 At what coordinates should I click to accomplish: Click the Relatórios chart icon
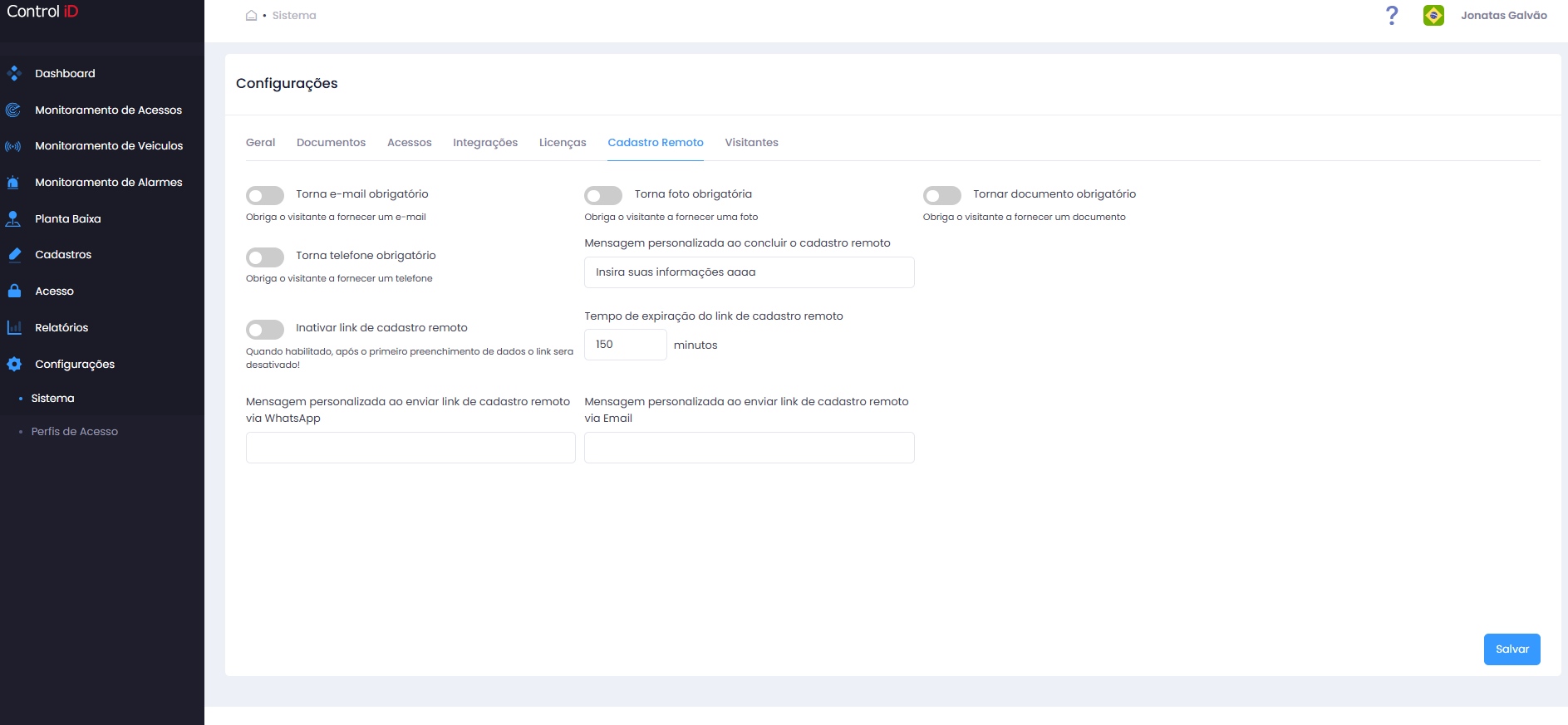tap(13, 328)
